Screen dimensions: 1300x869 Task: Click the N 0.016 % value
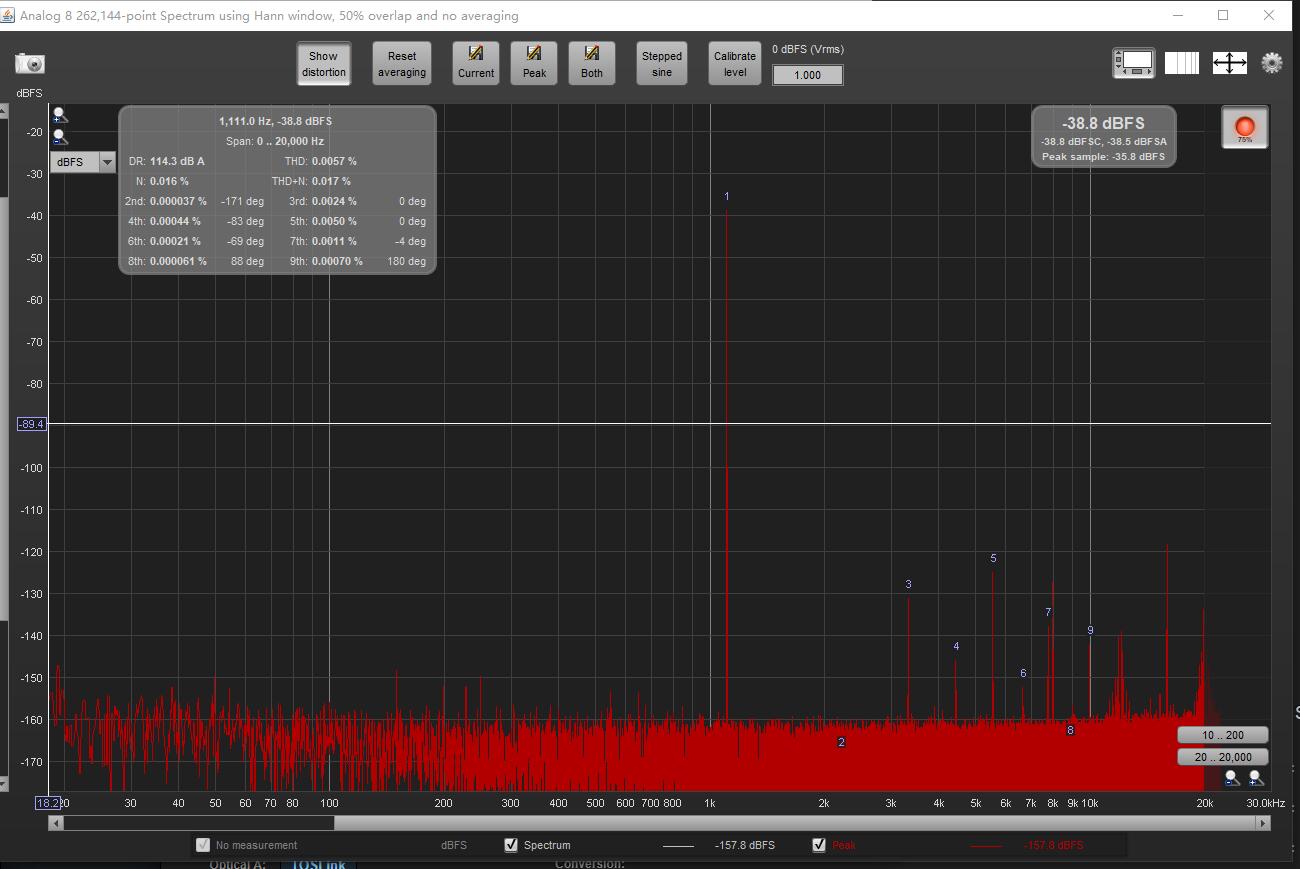(169, 181)
